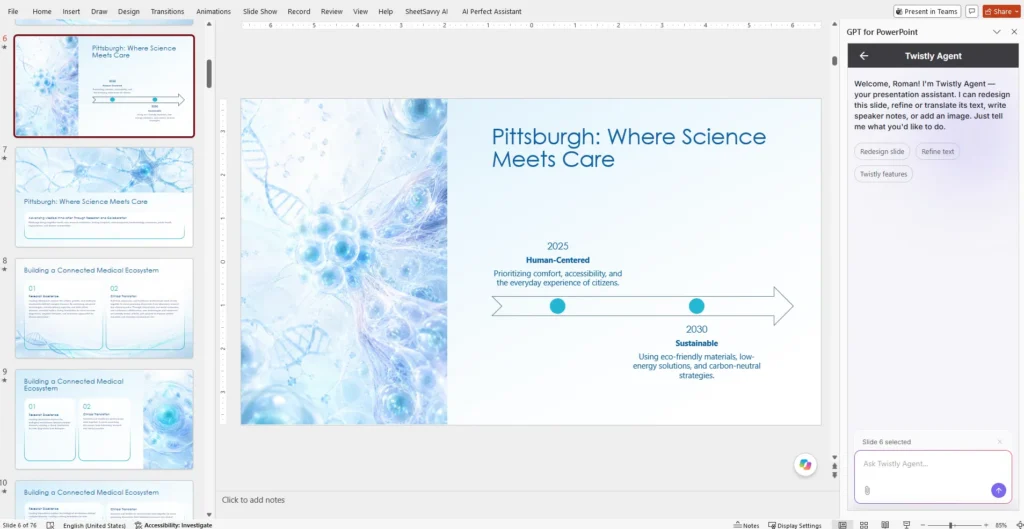Image resolution: width=1024 pixels, height=529 pixels.
Task: Select slide 9 thumbnail
Action: point(104,419)
